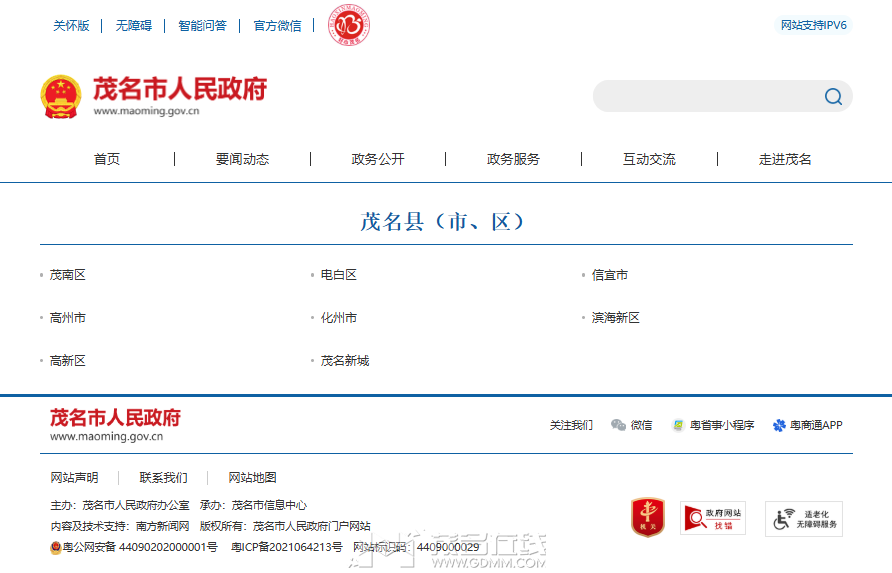
Task: Open 网站地图 footer link
Action: [x=252, y=478]
